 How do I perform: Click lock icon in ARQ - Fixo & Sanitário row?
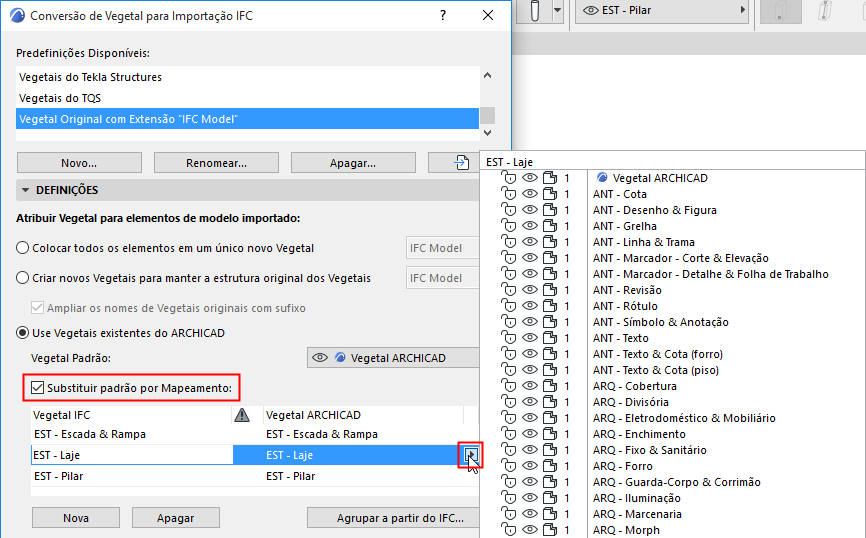point(509,450)
